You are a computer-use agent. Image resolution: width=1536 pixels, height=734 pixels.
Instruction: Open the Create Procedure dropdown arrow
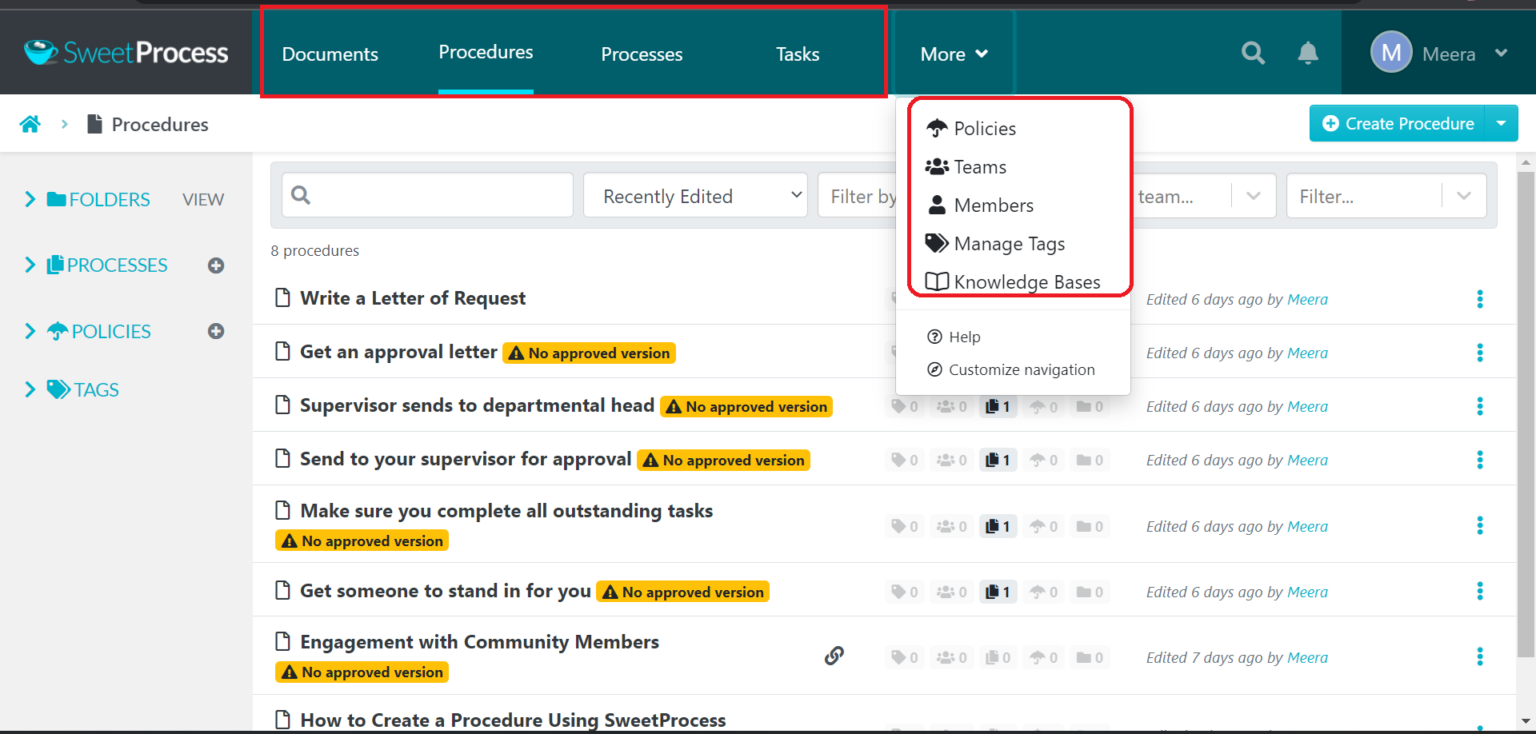tap(1501, 123)
